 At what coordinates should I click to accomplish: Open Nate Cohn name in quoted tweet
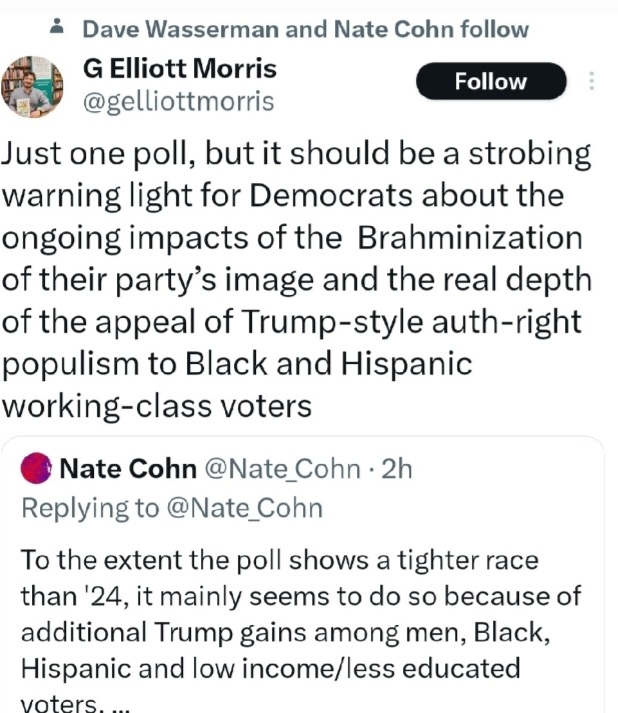127,469
